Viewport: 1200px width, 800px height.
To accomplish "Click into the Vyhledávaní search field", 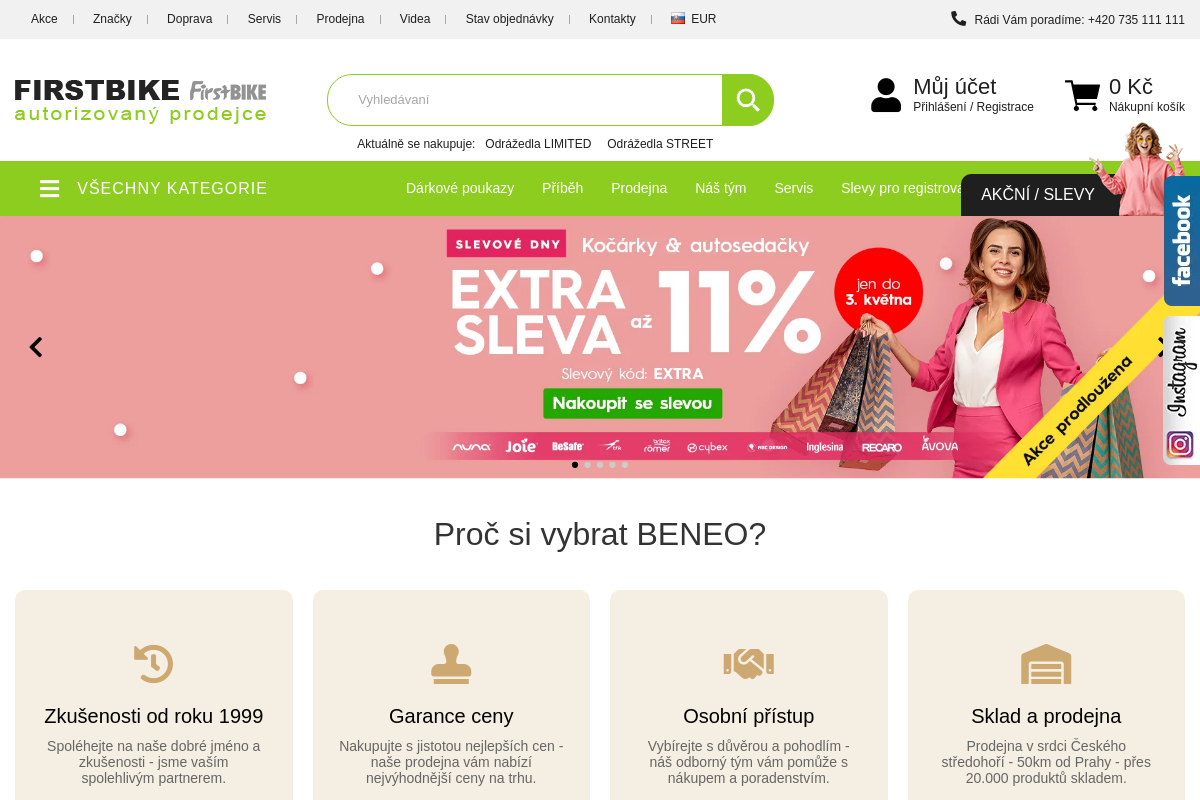I will point(525,100).
